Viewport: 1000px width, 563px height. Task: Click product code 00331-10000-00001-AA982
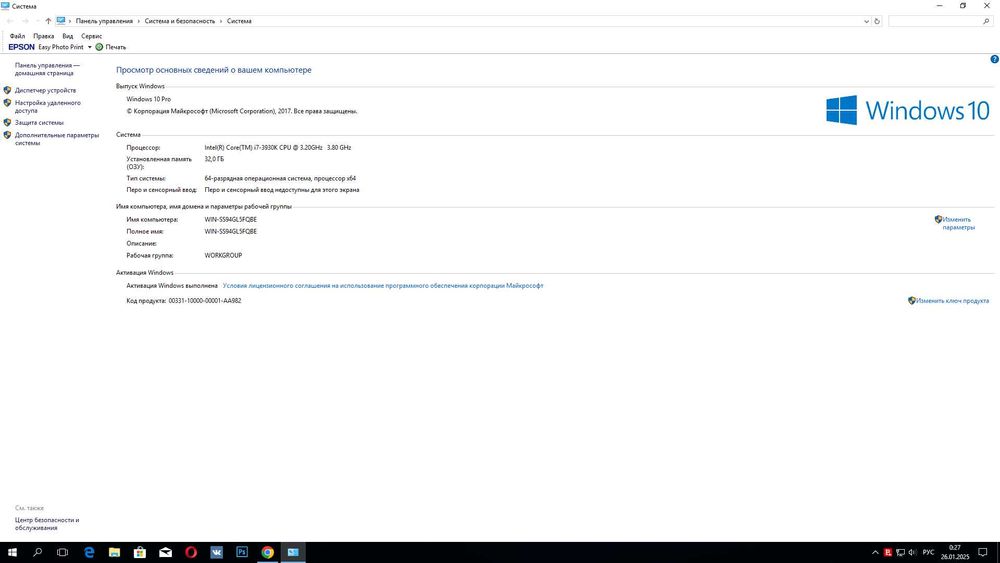coord(205,300)
